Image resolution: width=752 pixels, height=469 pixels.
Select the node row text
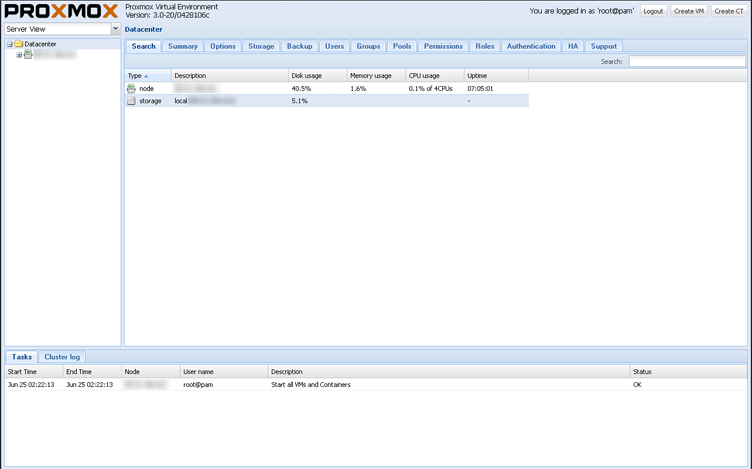pyautogui.click(x=146, y=89)
